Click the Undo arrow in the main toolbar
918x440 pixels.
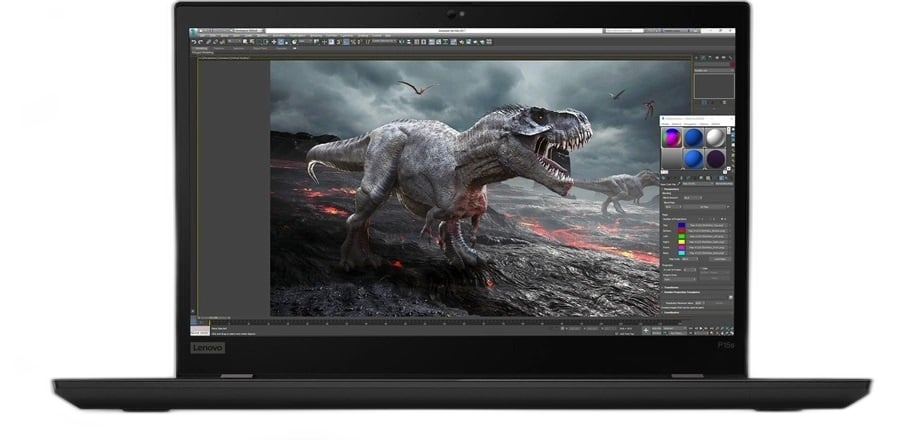point(194,42)
